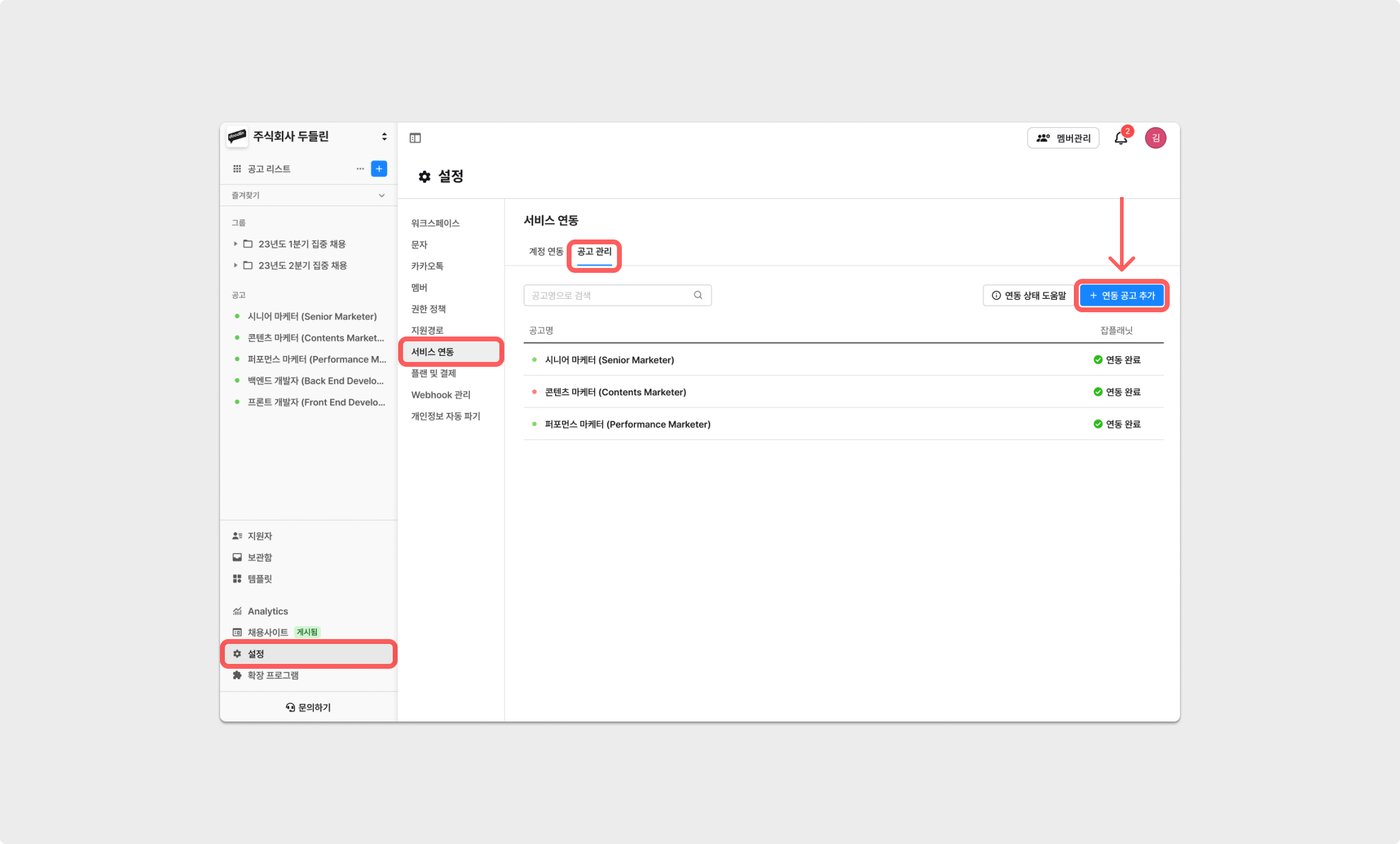Collapse the 즐겨찾기 section chevron

tap(381, 195)
